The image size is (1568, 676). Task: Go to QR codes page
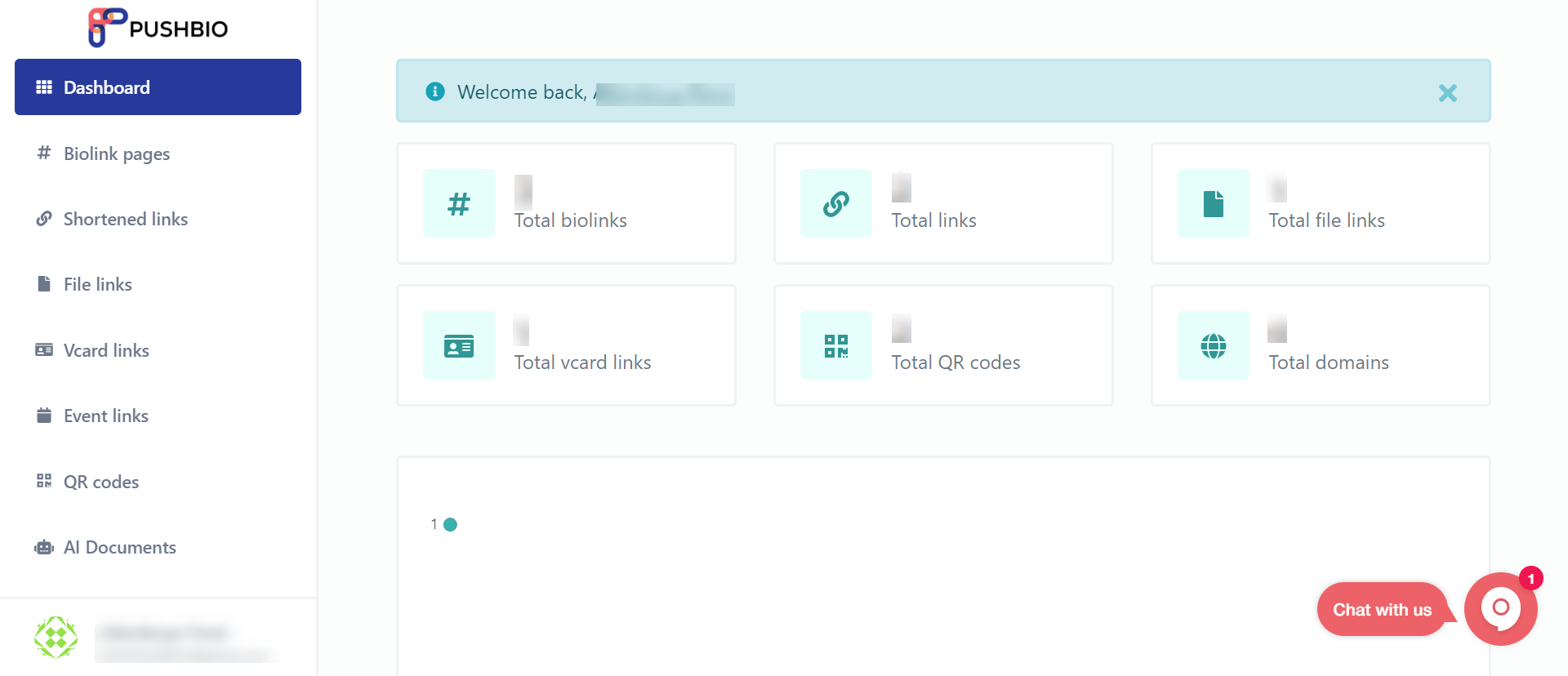[x=101, y=482]
